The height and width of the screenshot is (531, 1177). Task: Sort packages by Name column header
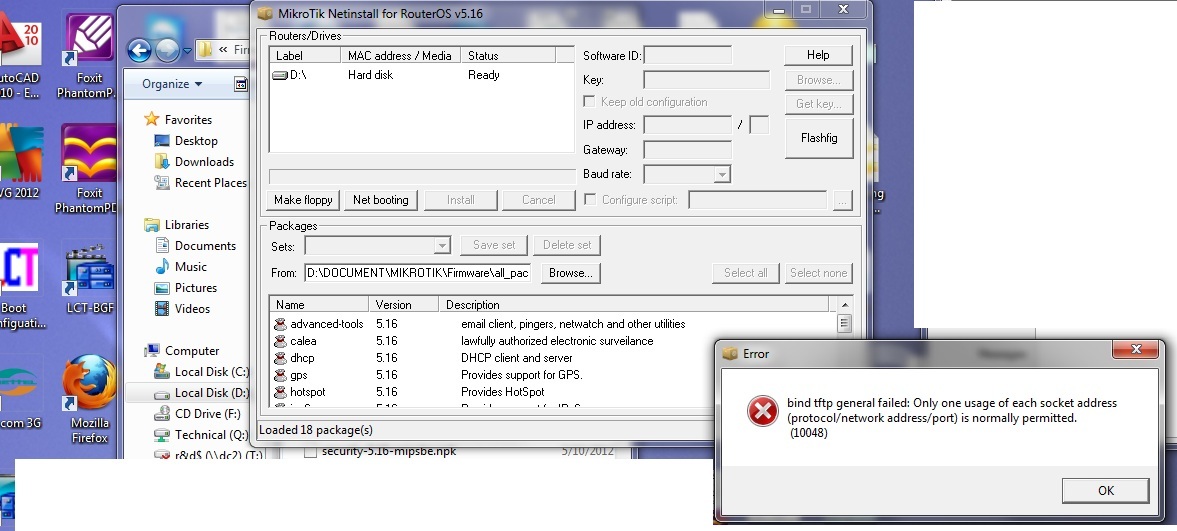tap(319, 305)
